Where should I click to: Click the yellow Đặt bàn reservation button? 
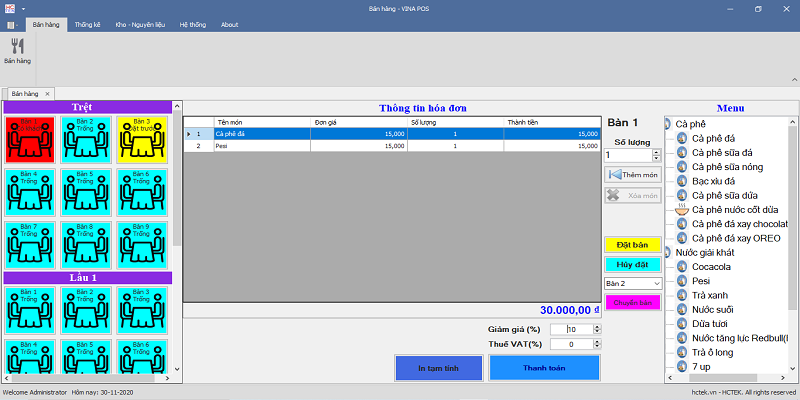pyautogui.click(x=632, y=244)
